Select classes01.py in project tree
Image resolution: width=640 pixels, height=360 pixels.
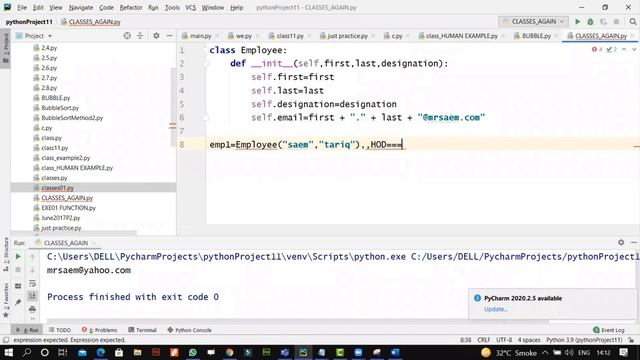point(57,188)
